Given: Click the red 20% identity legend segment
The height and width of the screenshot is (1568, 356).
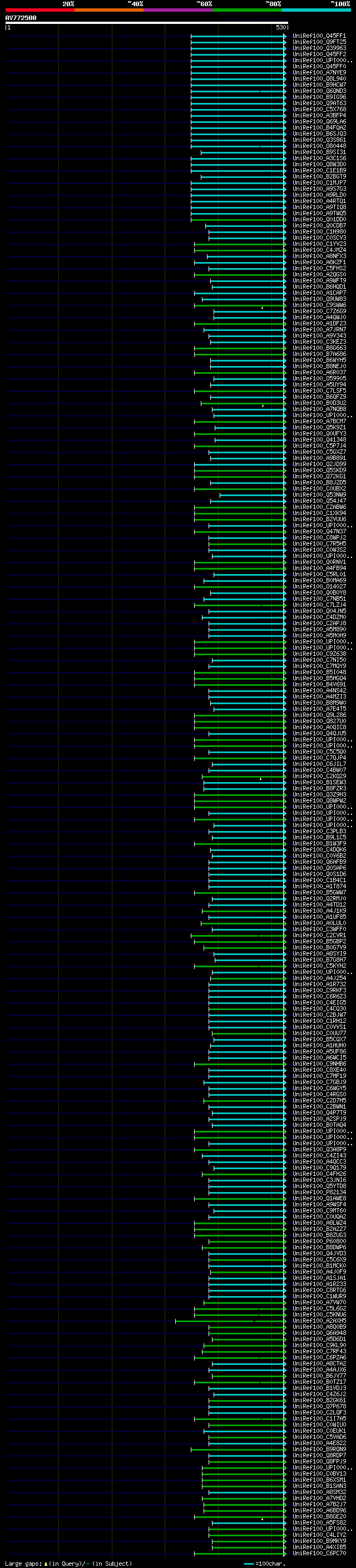Looking at the screenshot, I should pyautogui.click(x=39, y=10).
